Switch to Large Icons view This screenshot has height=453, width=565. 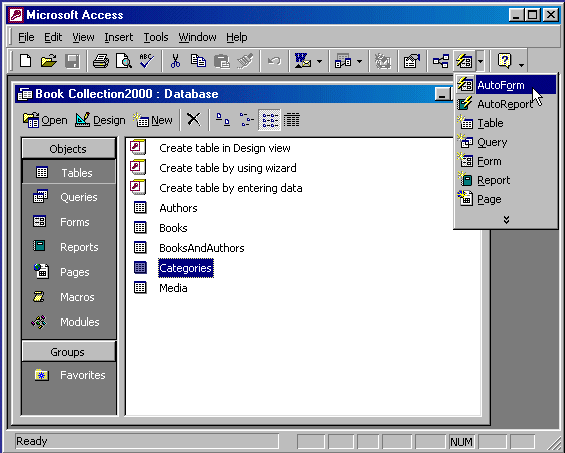click(x=223, y=119)
